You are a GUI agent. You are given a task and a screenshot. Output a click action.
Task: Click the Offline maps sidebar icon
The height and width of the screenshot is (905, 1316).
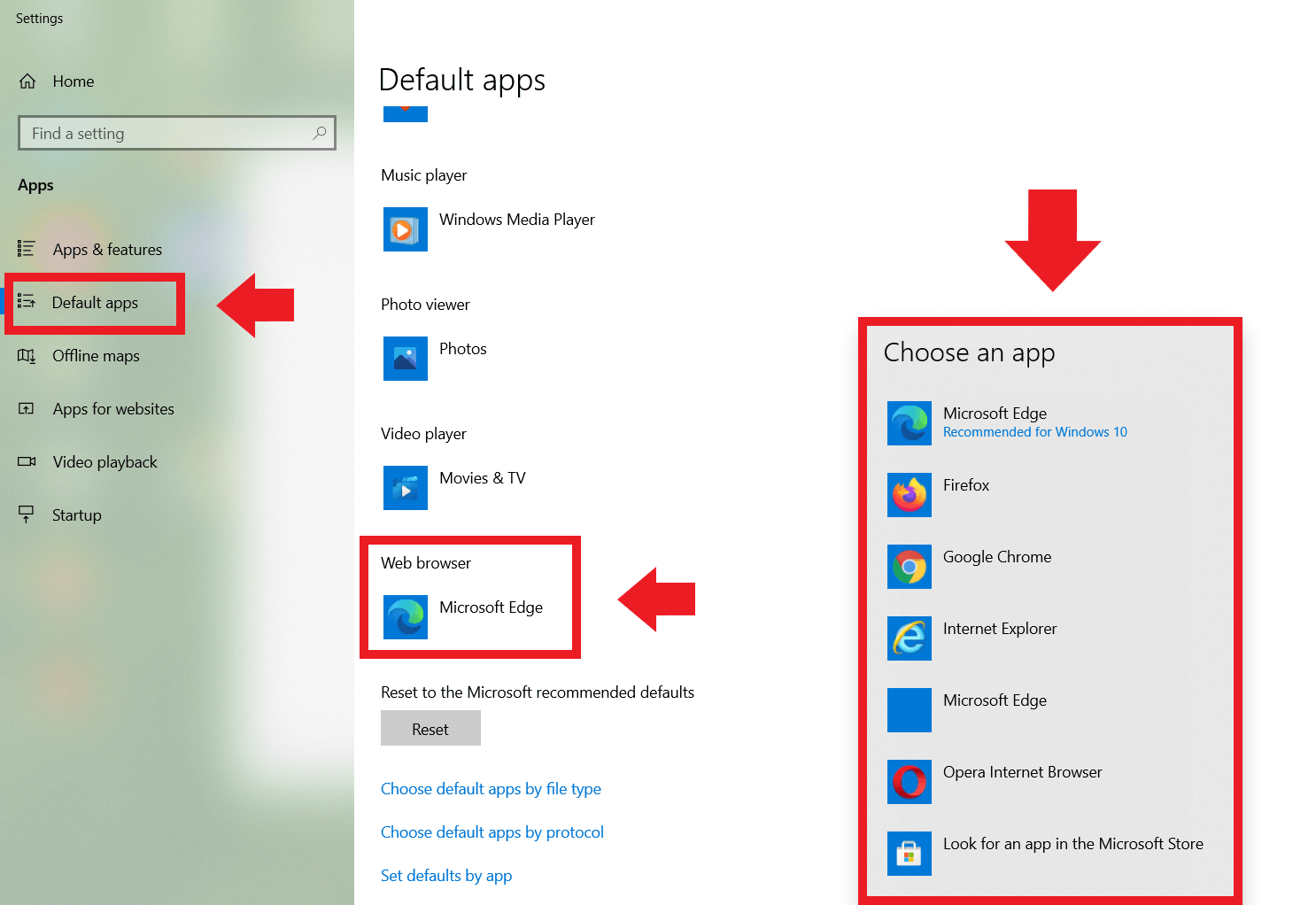[x=27, y=356]
